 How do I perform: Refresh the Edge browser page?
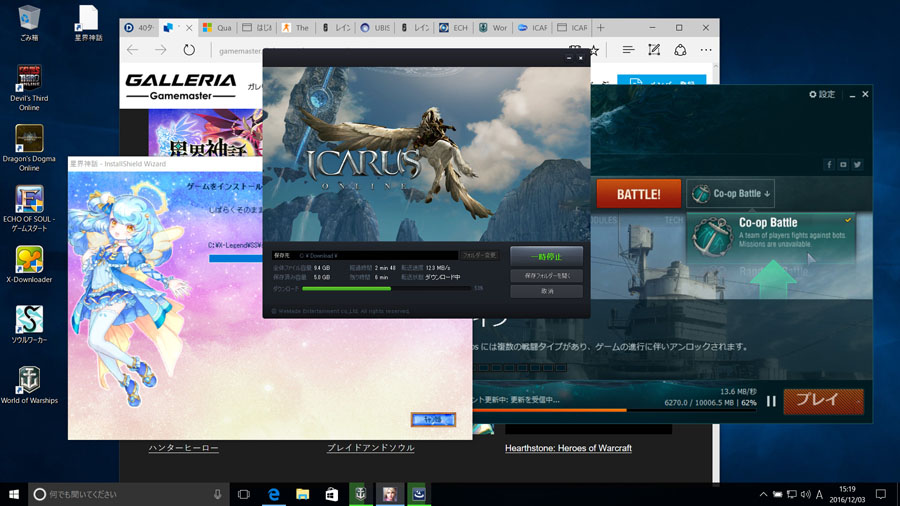point(189,49)
